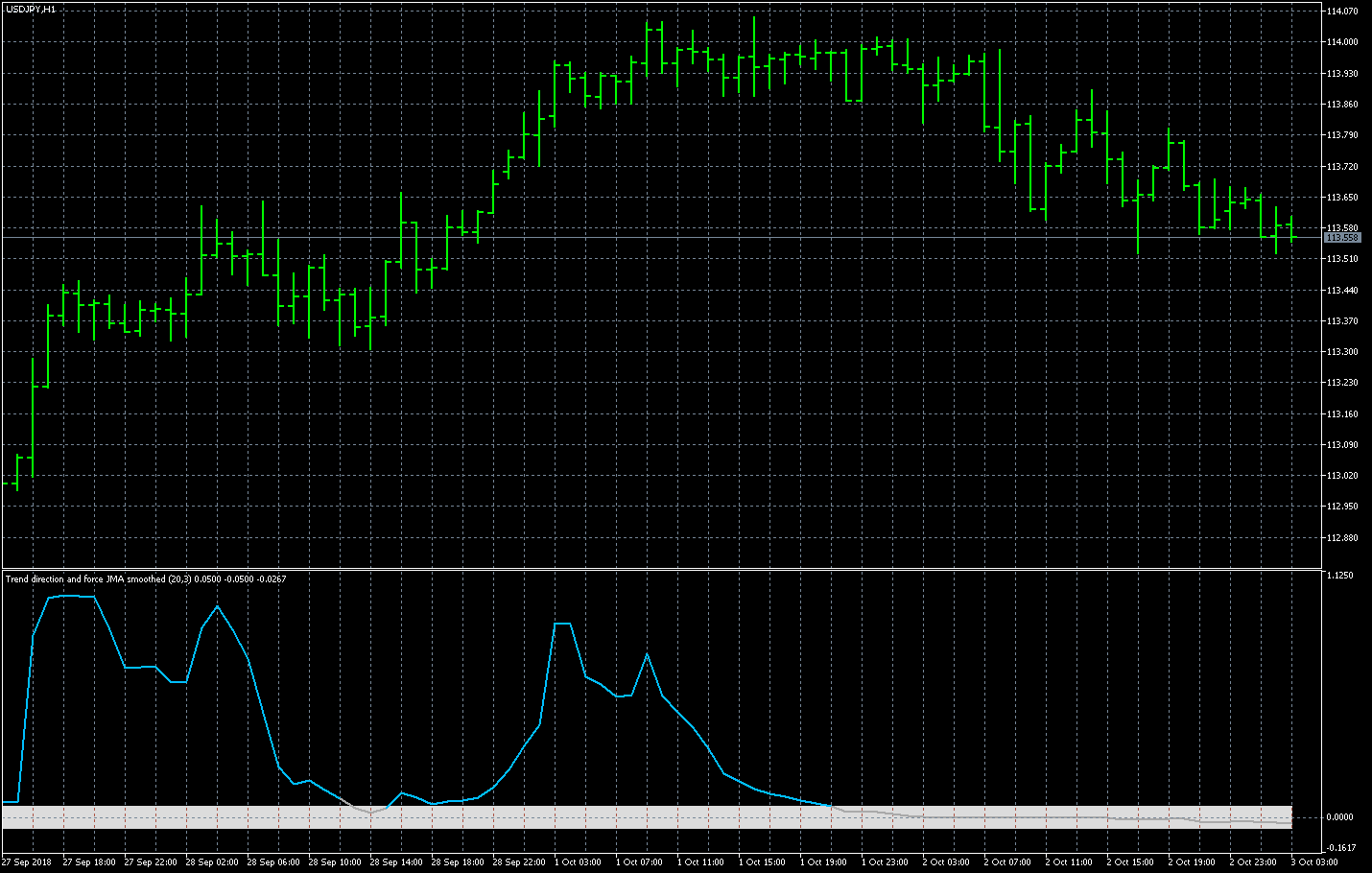Click the 0.0000 indicator scale value

click(1339, 817)
